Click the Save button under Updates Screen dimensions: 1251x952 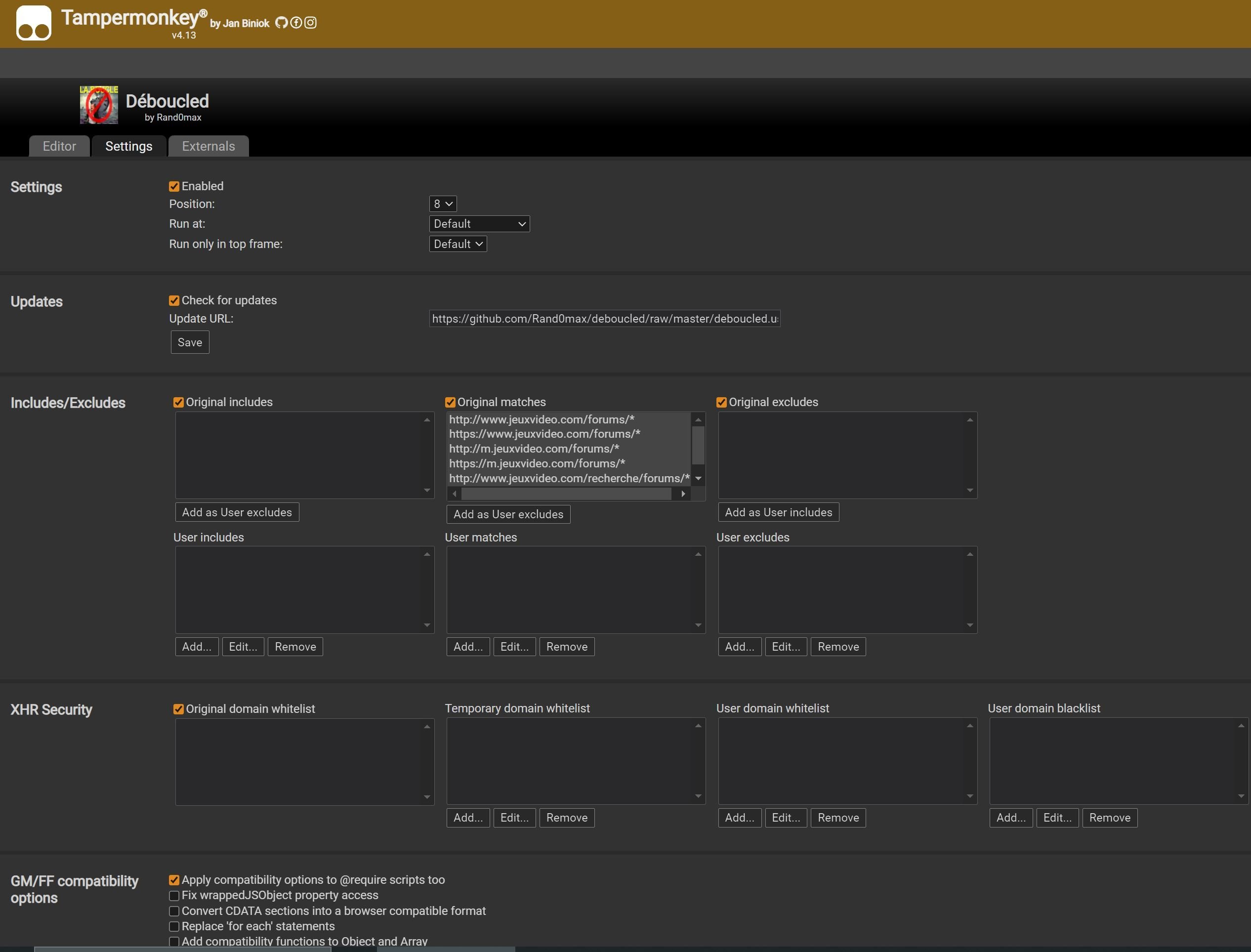pos(190,342)
